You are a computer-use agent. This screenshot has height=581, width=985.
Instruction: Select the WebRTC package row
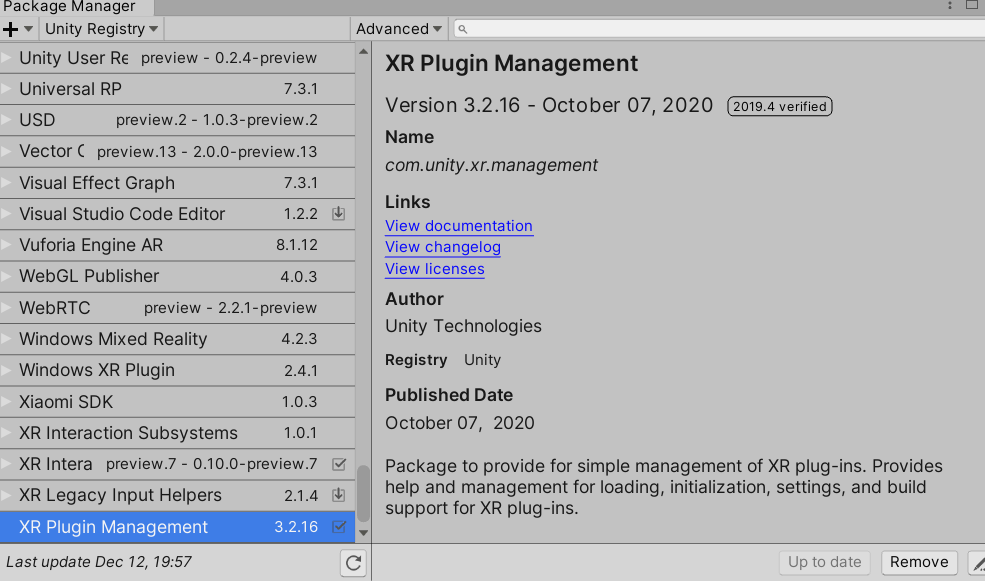point(177,308)
